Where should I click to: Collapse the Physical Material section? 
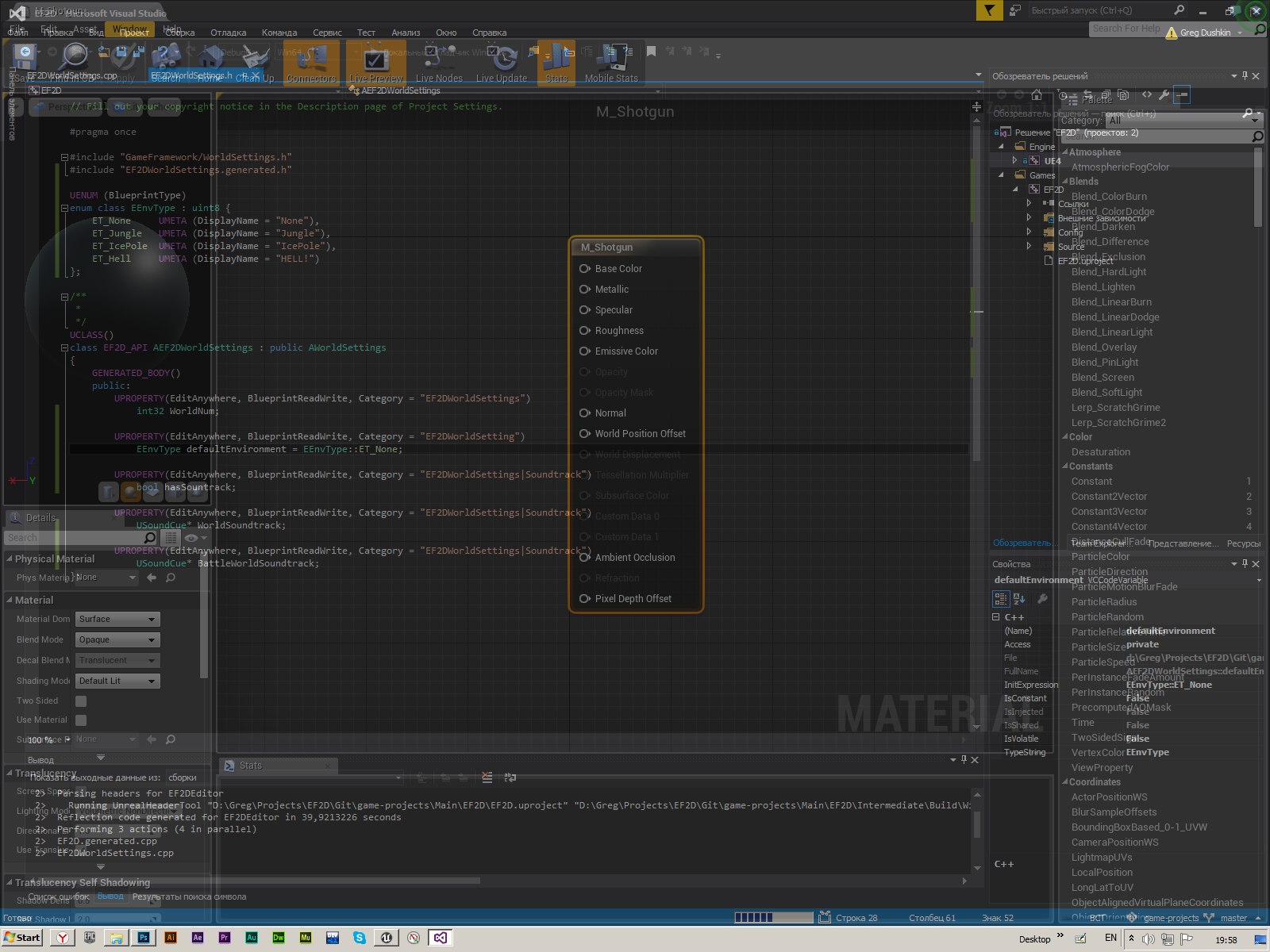click(x=10, y=559)
